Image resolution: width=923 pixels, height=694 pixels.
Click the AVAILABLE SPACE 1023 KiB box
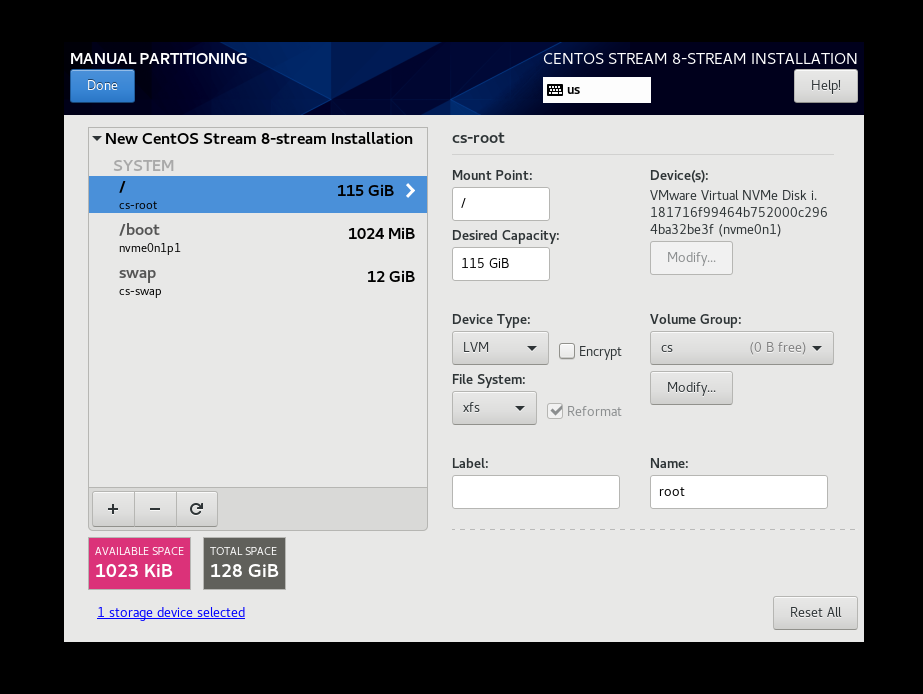click(x=140, y=563)
